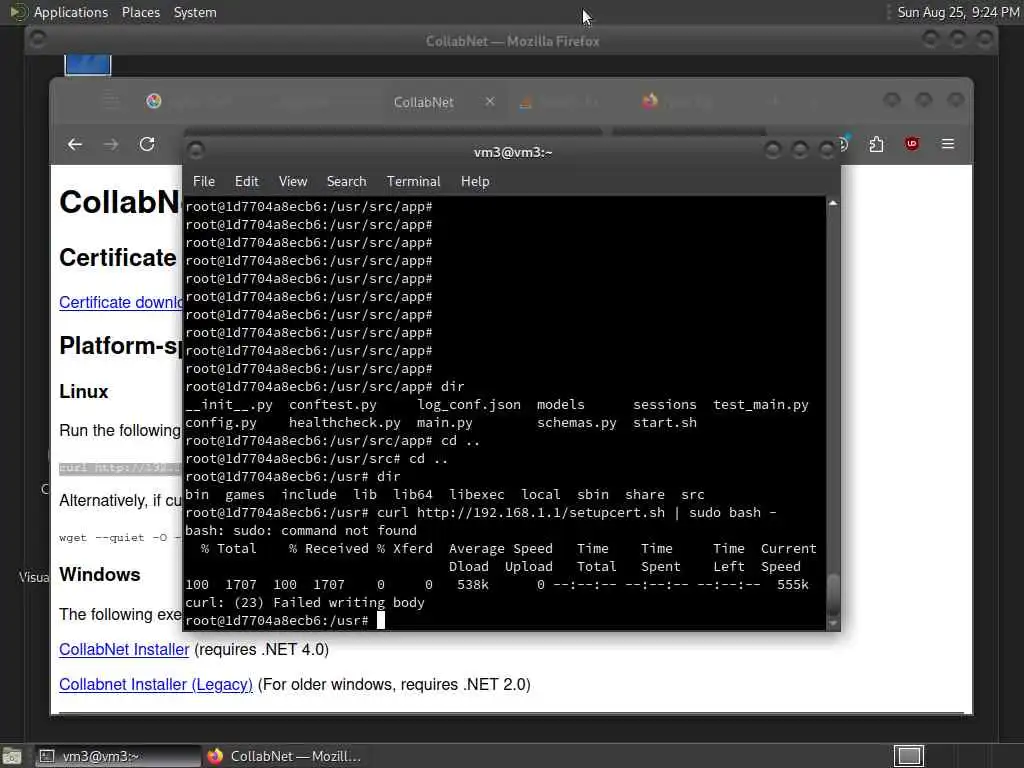Image resolution: width=1024 pixels, height=768 pixels.
Task: Click the terminal scrollbar thumb
Action: coord(833,595)
